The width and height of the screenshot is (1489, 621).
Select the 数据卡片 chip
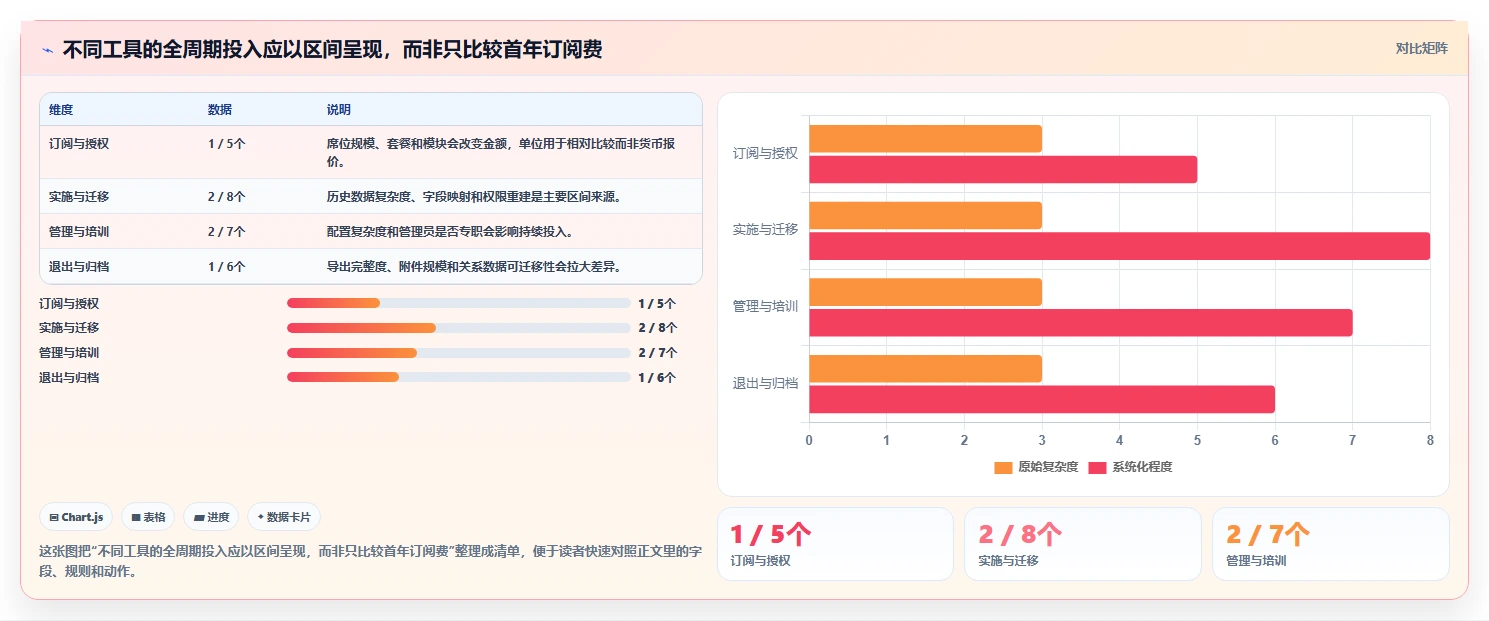(x=284, y=517)
